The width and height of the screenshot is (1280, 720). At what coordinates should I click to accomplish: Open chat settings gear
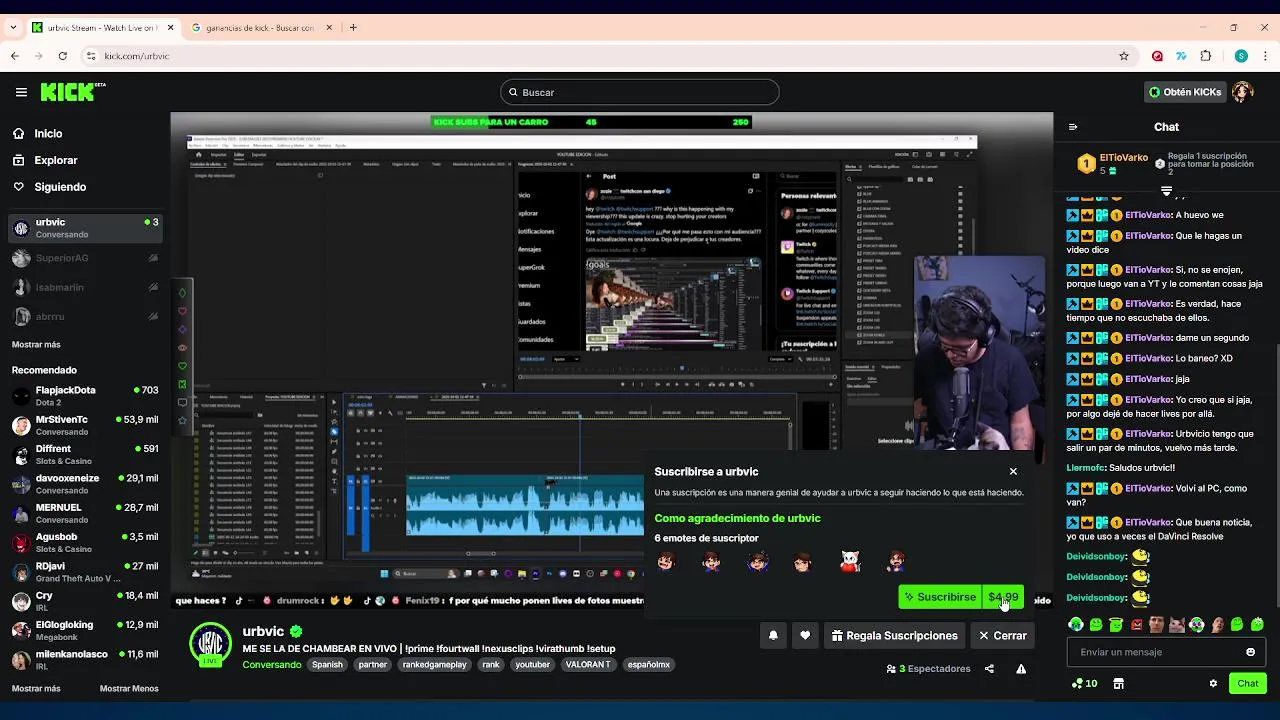click(1213, 684)
